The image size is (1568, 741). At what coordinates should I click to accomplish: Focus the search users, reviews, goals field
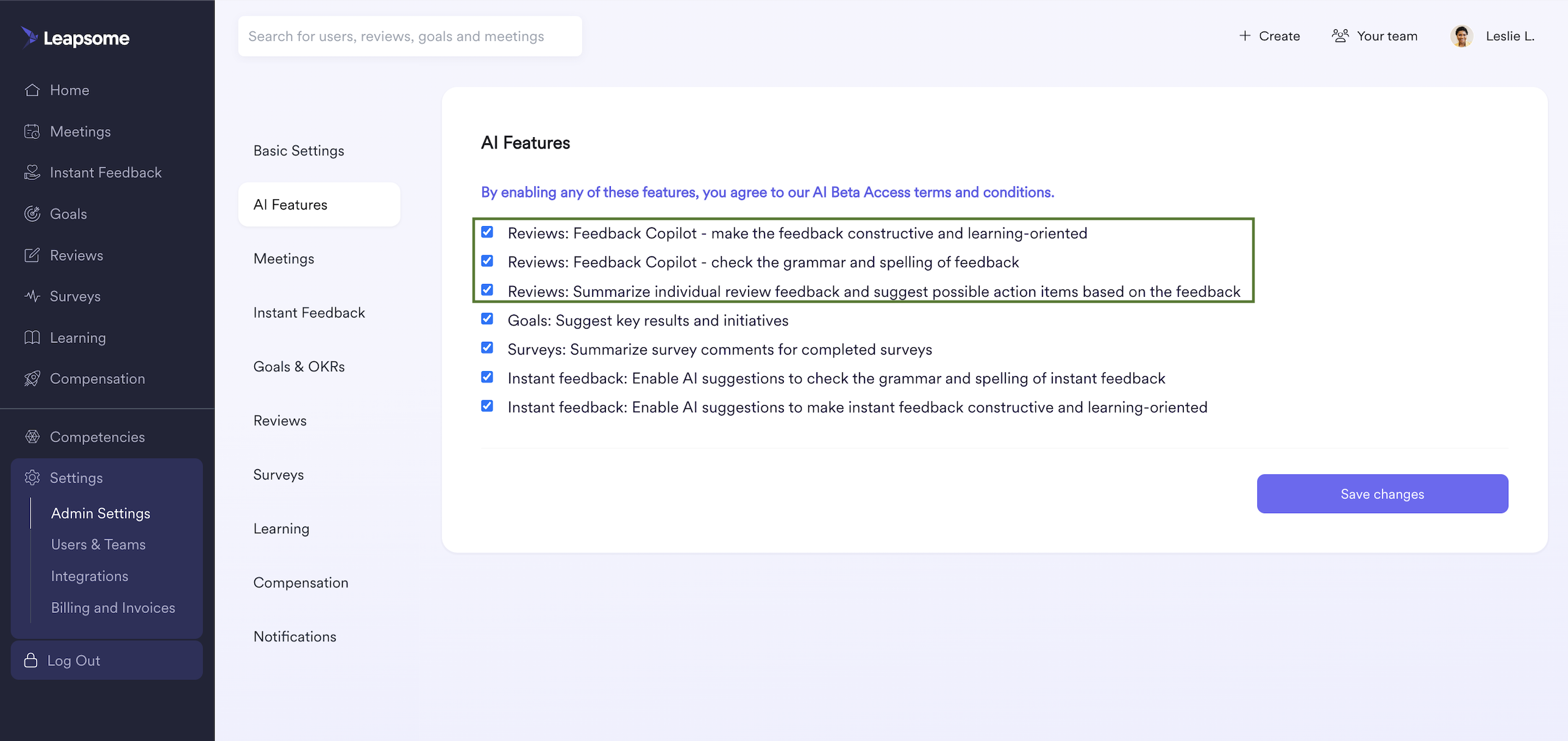point(410,36)
